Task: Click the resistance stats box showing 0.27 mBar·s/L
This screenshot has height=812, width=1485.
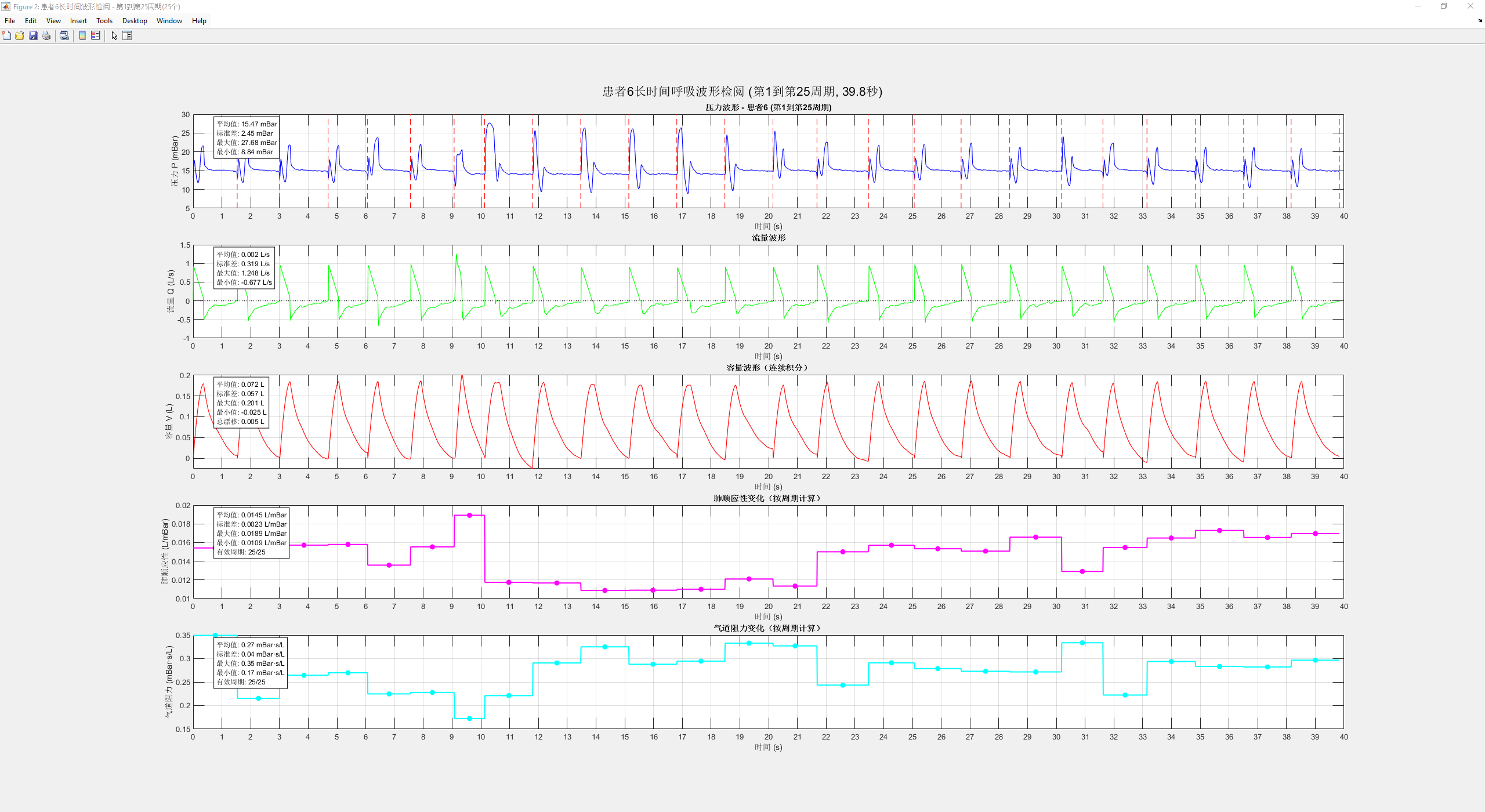Action: click(250, 663)
